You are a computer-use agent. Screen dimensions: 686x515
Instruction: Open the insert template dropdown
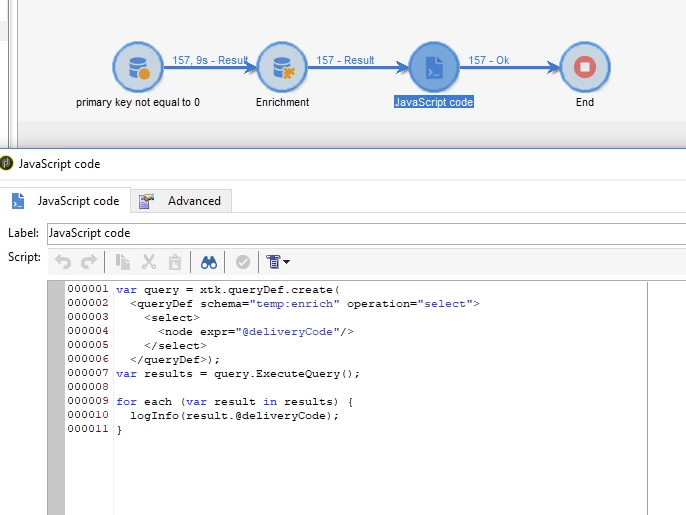[x=277, y=262]
